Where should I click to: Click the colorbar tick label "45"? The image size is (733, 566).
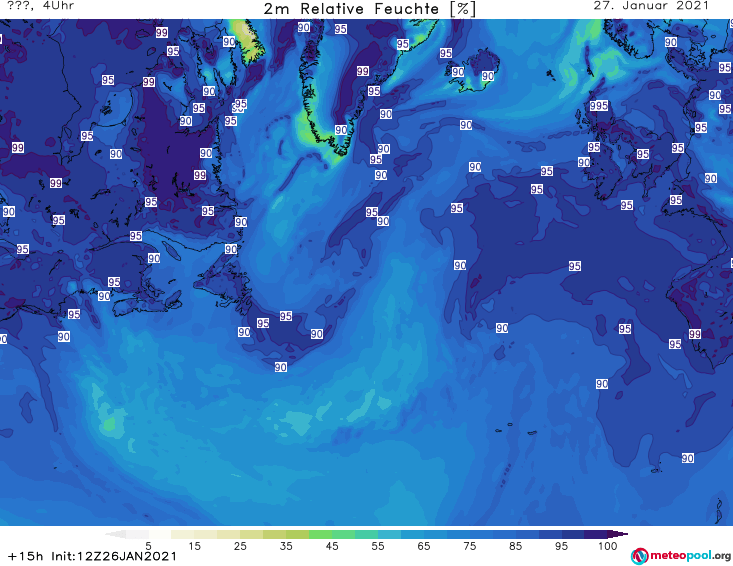[332, 545]
